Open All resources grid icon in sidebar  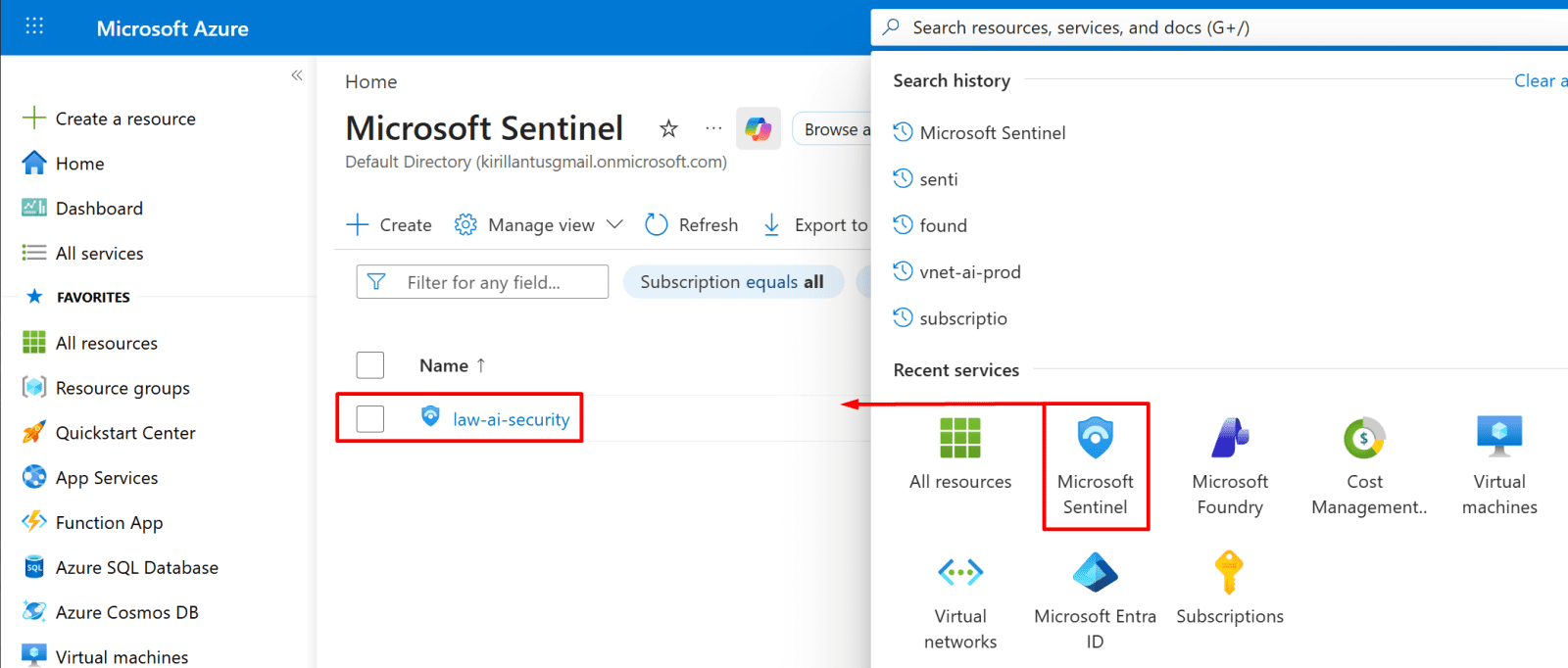click(34, 342)
